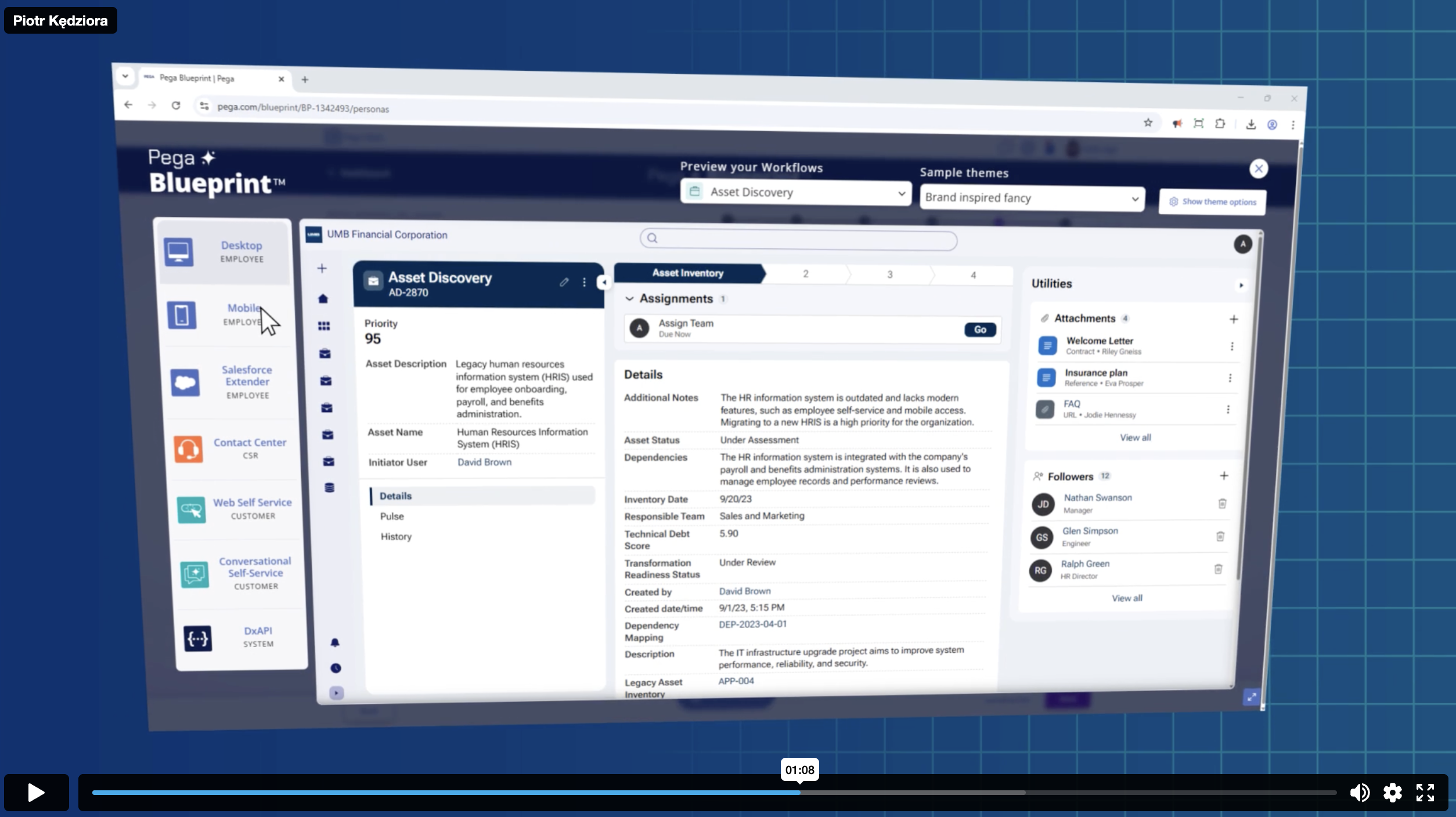
Task: Click the Mobile employee channel icon
Action: click(182, 315)
